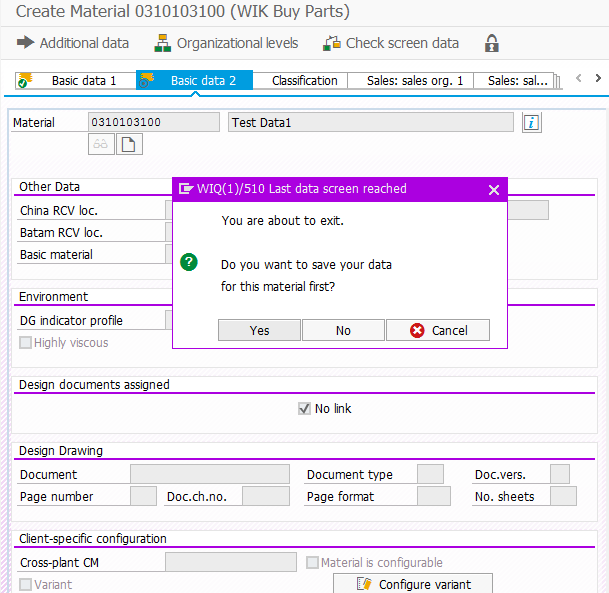Click the Doc.vers. field
Screen dimensions: 609x593
click(560, 474)
